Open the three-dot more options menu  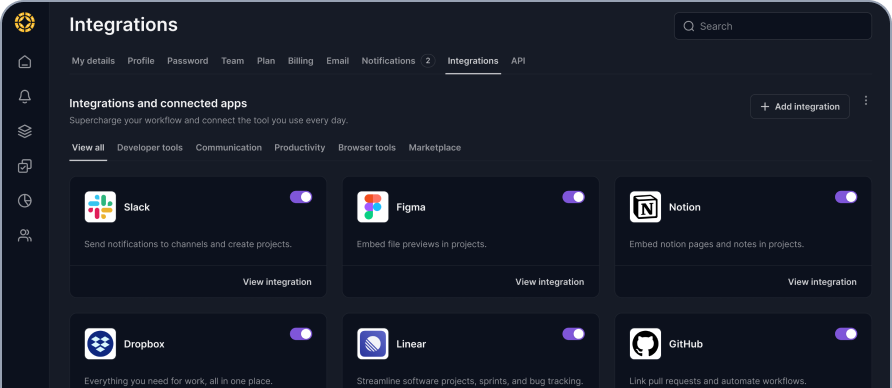click(x=866, y=101)
